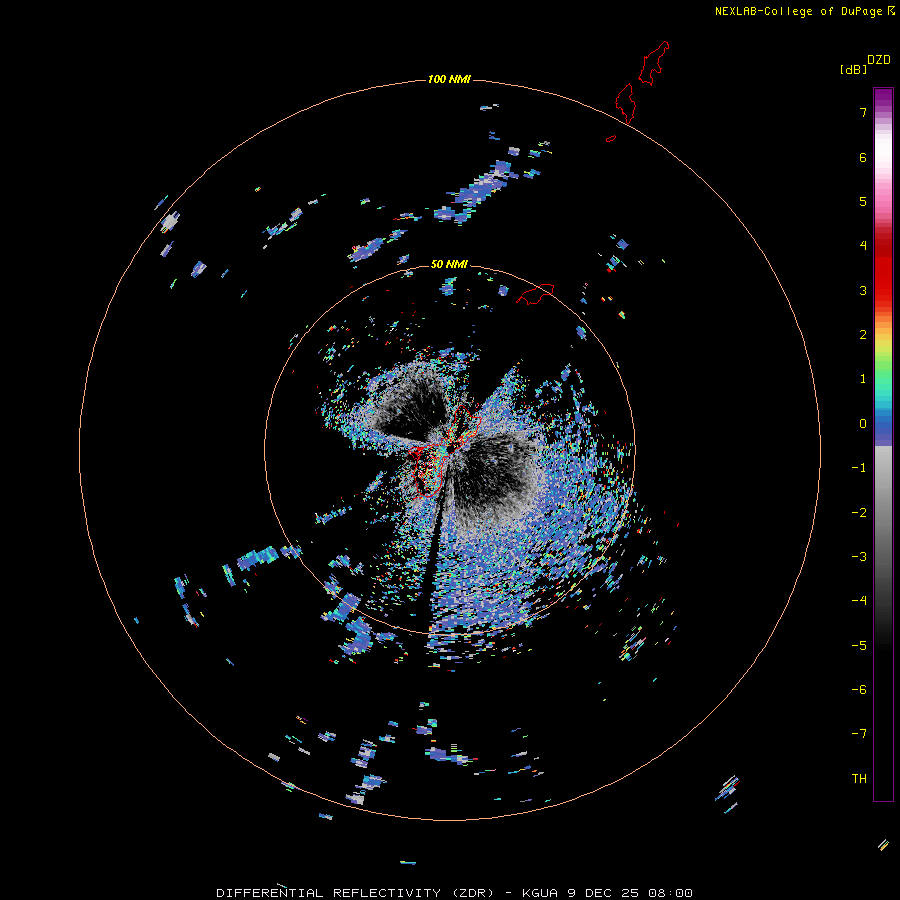The image size is (900, 900).
Task: Click the KGUA station identifier text
Action: 542,893
